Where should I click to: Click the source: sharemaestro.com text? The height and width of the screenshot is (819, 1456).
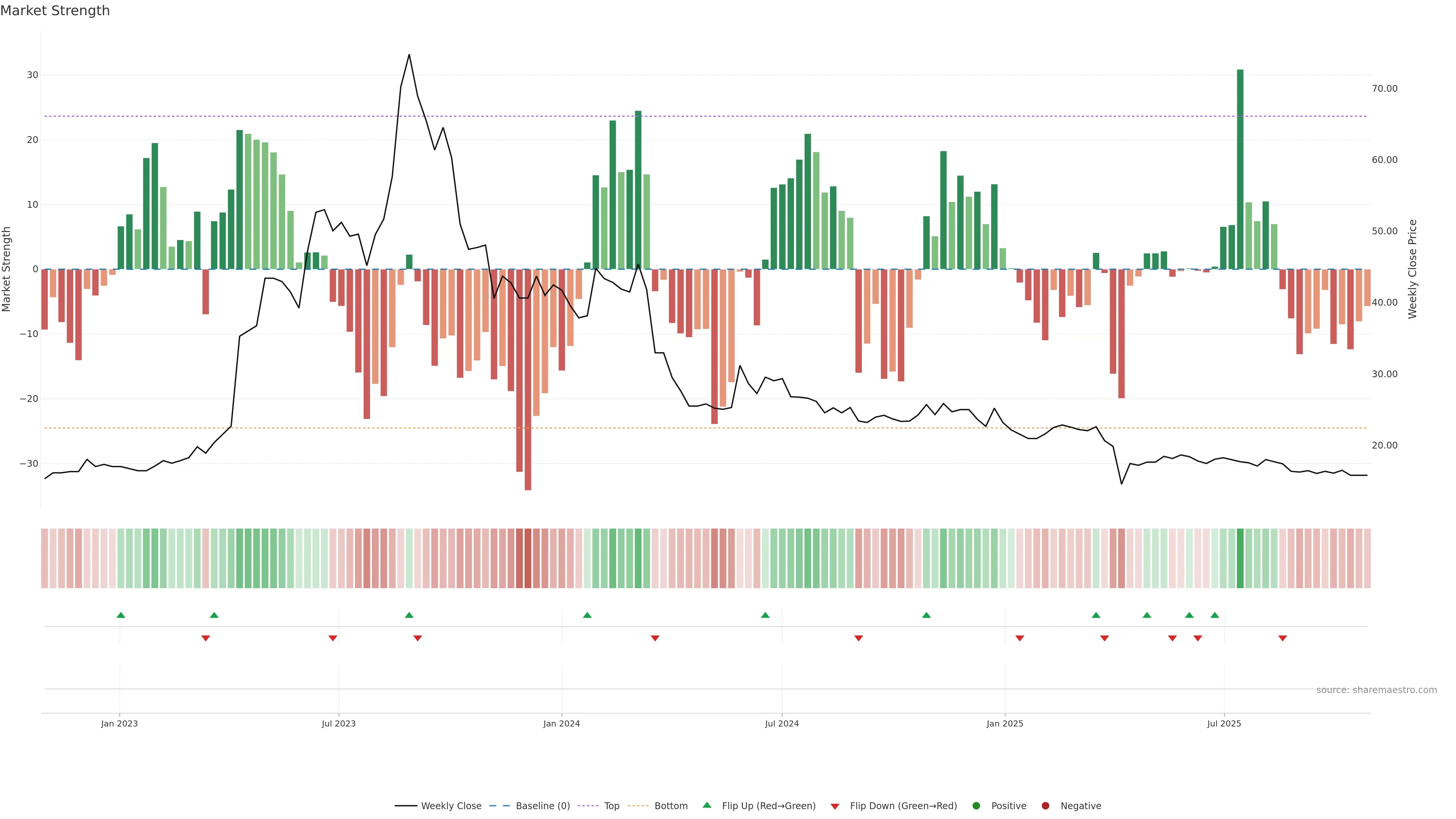click(1376, 690)
